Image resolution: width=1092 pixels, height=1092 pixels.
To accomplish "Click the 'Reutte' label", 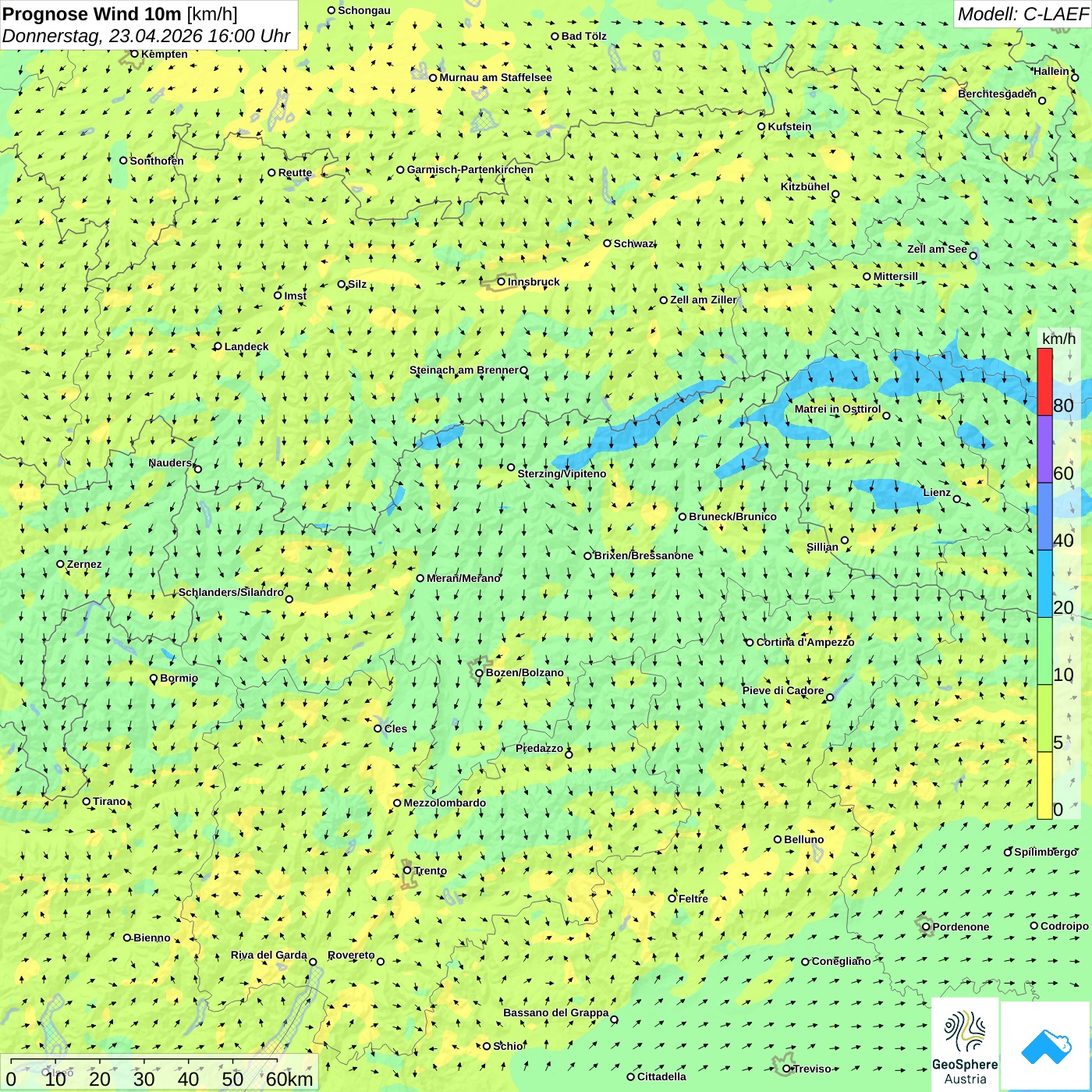I will pos(295,173).
